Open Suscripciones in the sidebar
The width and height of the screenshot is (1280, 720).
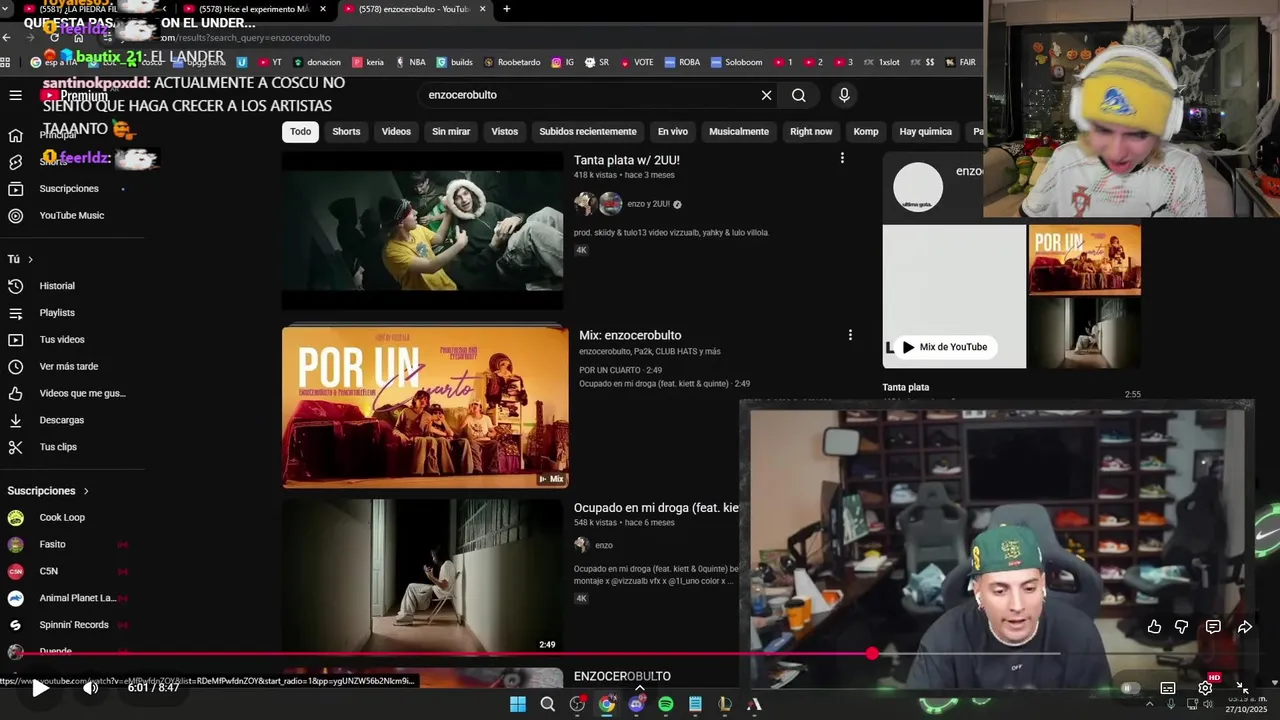[x=68, y=189]
